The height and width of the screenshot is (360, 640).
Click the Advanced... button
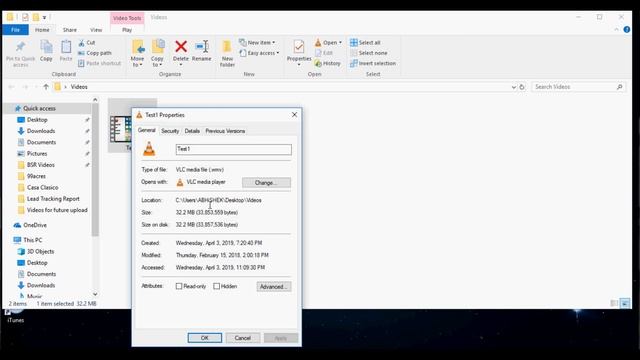click(x=274, y=287)
